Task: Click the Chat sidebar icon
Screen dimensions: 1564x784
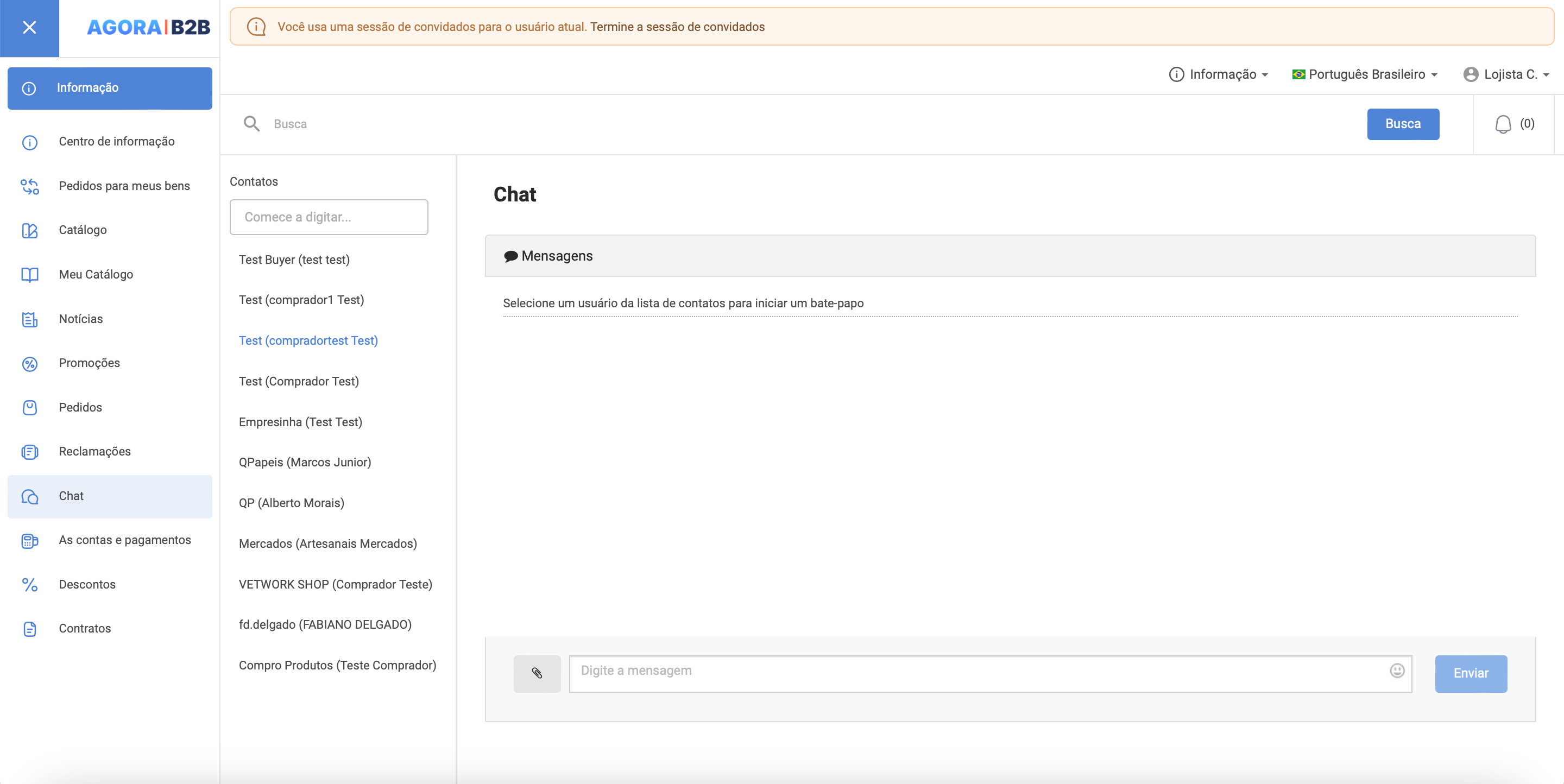Action: (x=30, y=496)
